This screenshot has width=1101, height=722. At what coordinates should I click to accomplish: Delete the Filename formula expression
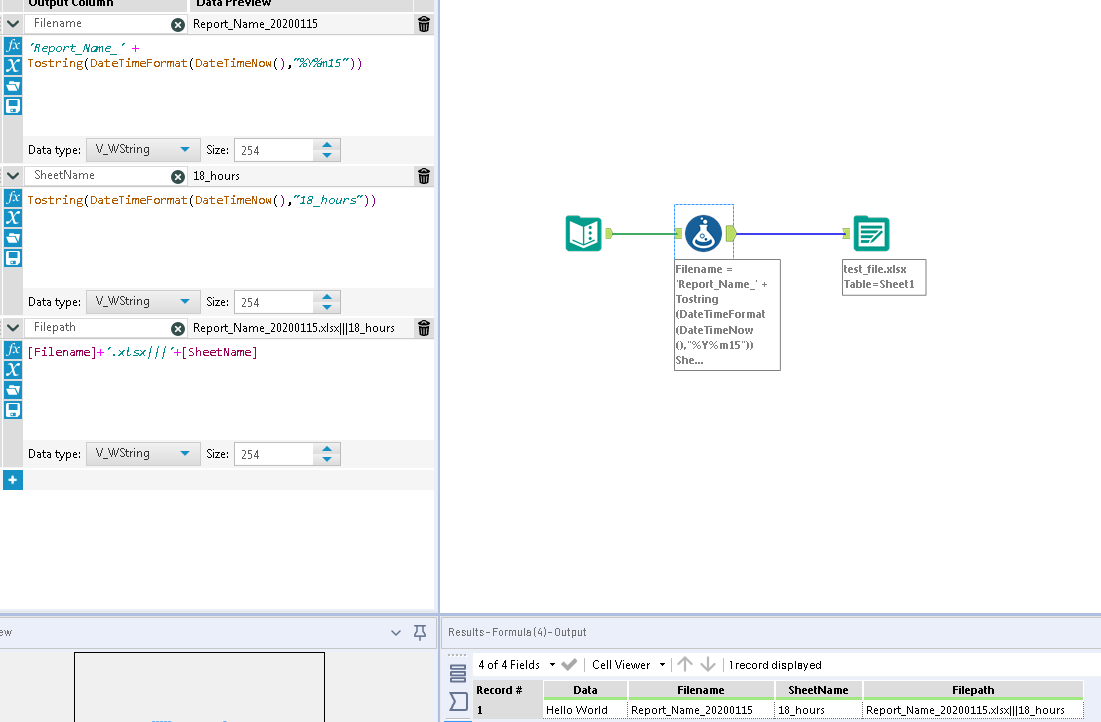point(424,24)
